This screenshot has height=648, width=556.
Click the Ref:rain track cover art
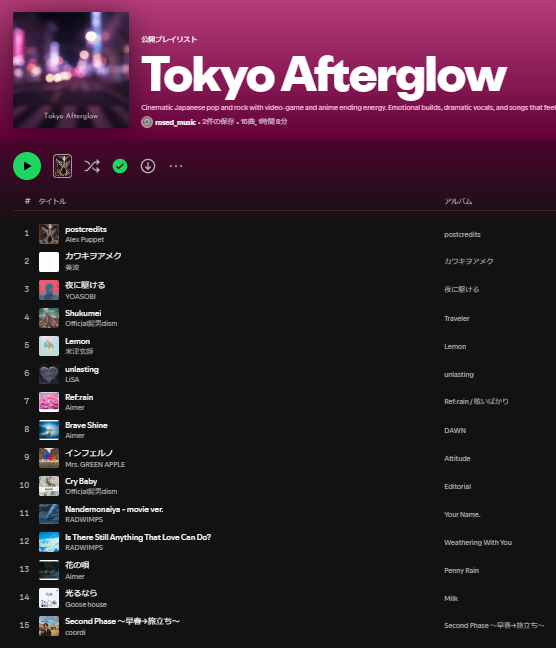click(49, 402)
